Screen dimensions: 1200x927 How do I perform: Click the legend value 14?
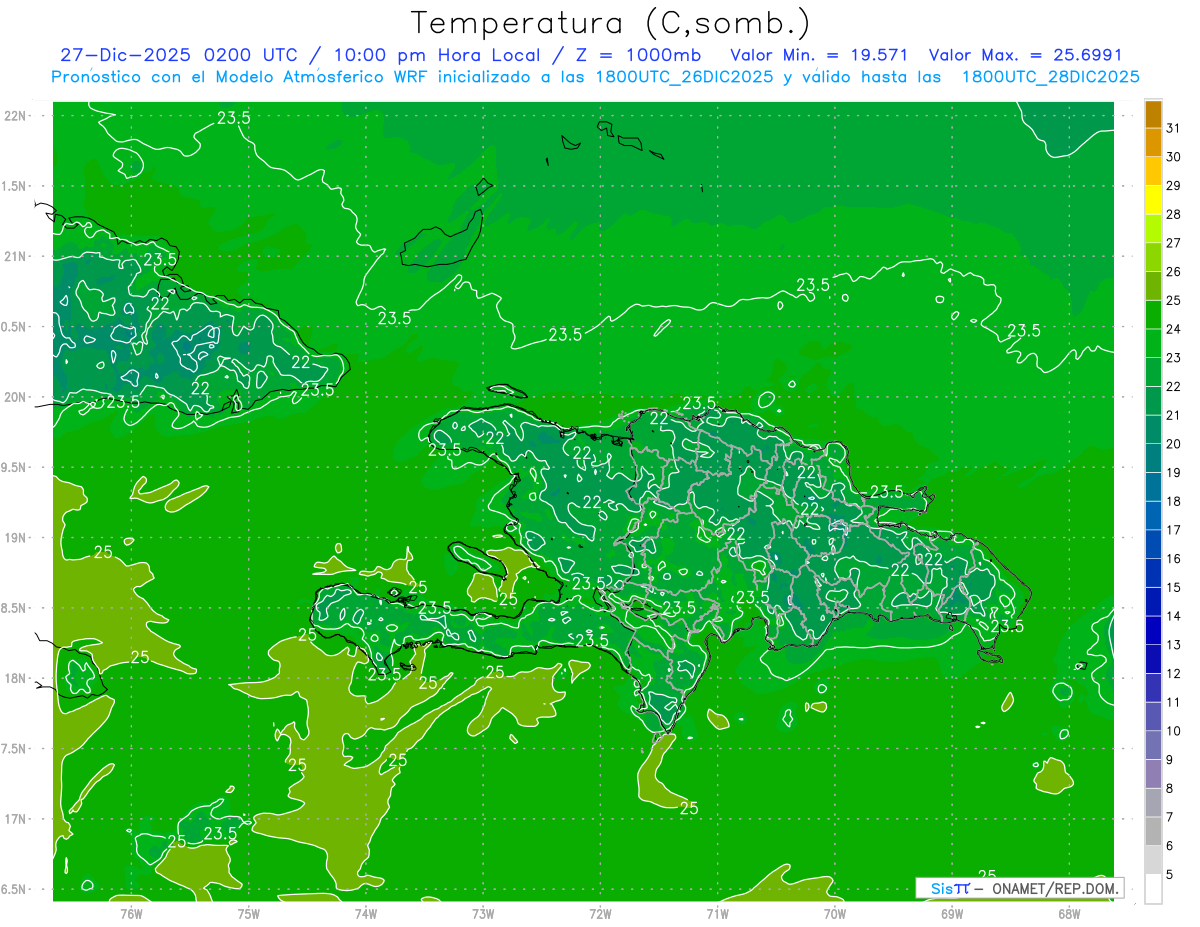point(1173,616)
